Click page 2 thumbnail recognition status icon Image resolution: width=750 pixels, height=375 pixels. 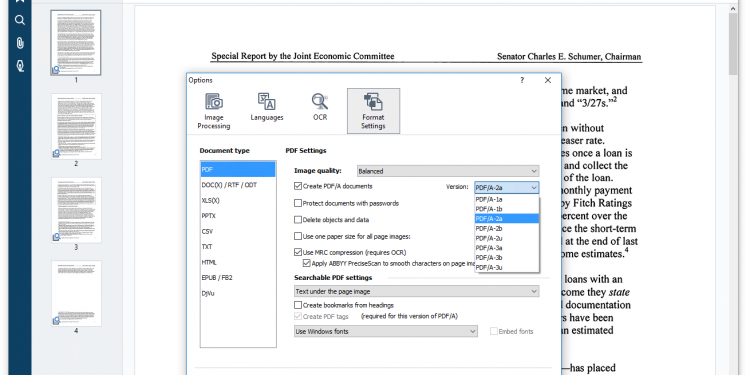[56, 154]
